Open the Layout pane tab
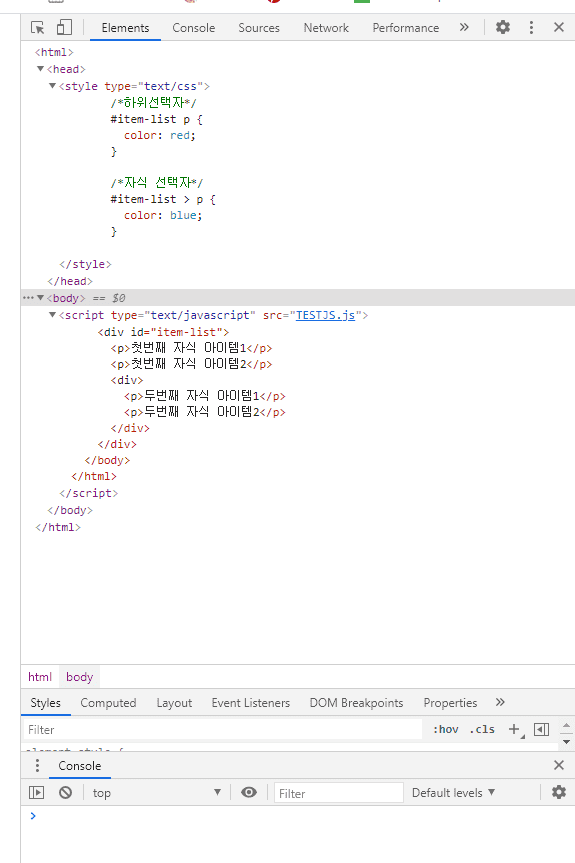The image size is (575, 863). tap(174, 703)
